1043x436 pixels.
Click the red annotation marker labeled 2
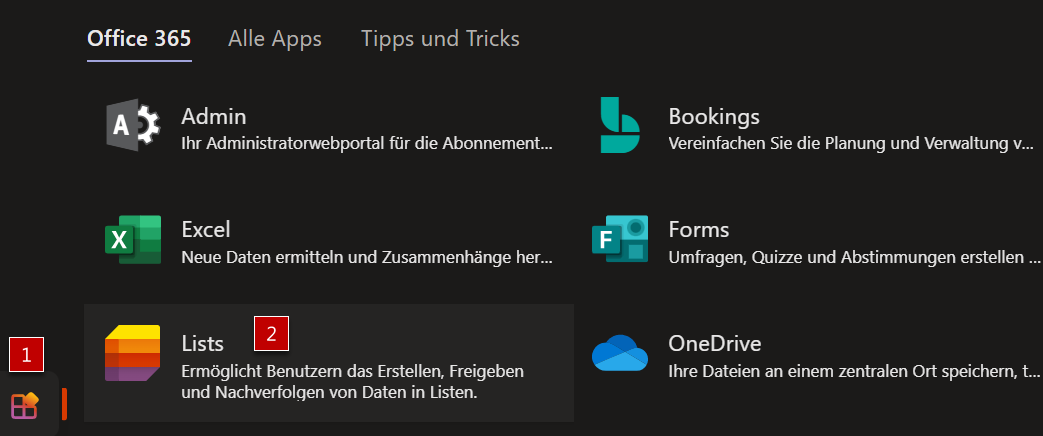click(x=271, y=333)
